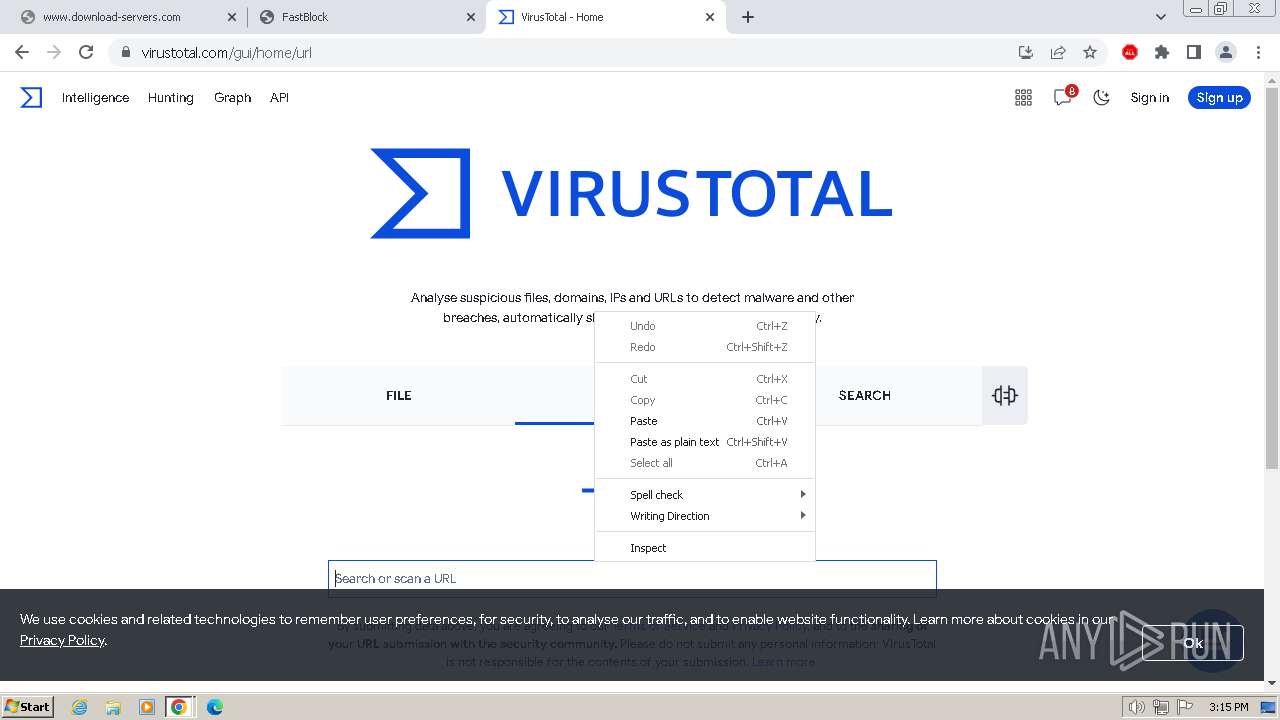
Task: Open the Chrome profile avatar
Action: [x=1226, y=52]
